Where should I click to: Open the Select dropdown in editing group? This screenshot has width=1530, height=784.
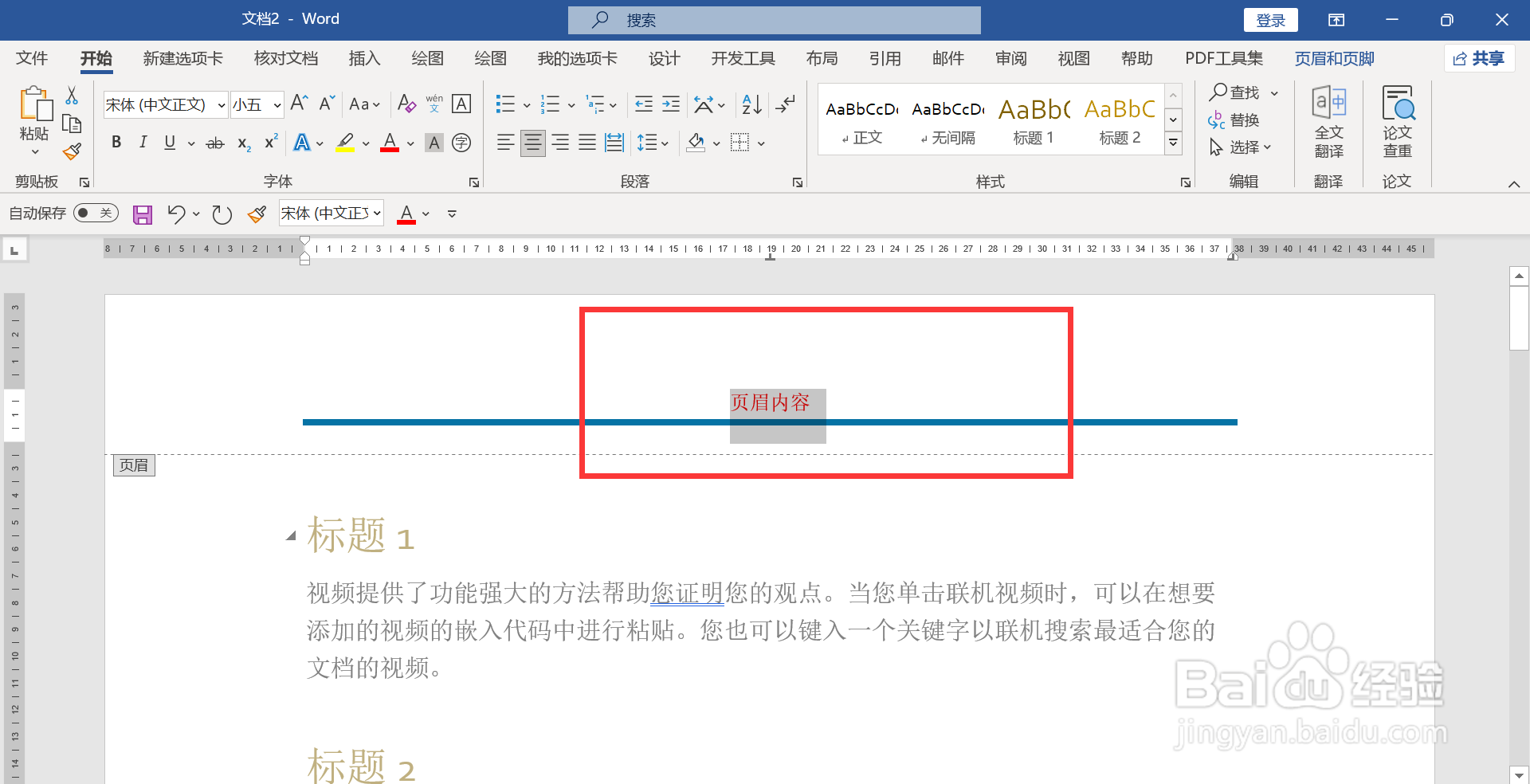click(1241, 147)
